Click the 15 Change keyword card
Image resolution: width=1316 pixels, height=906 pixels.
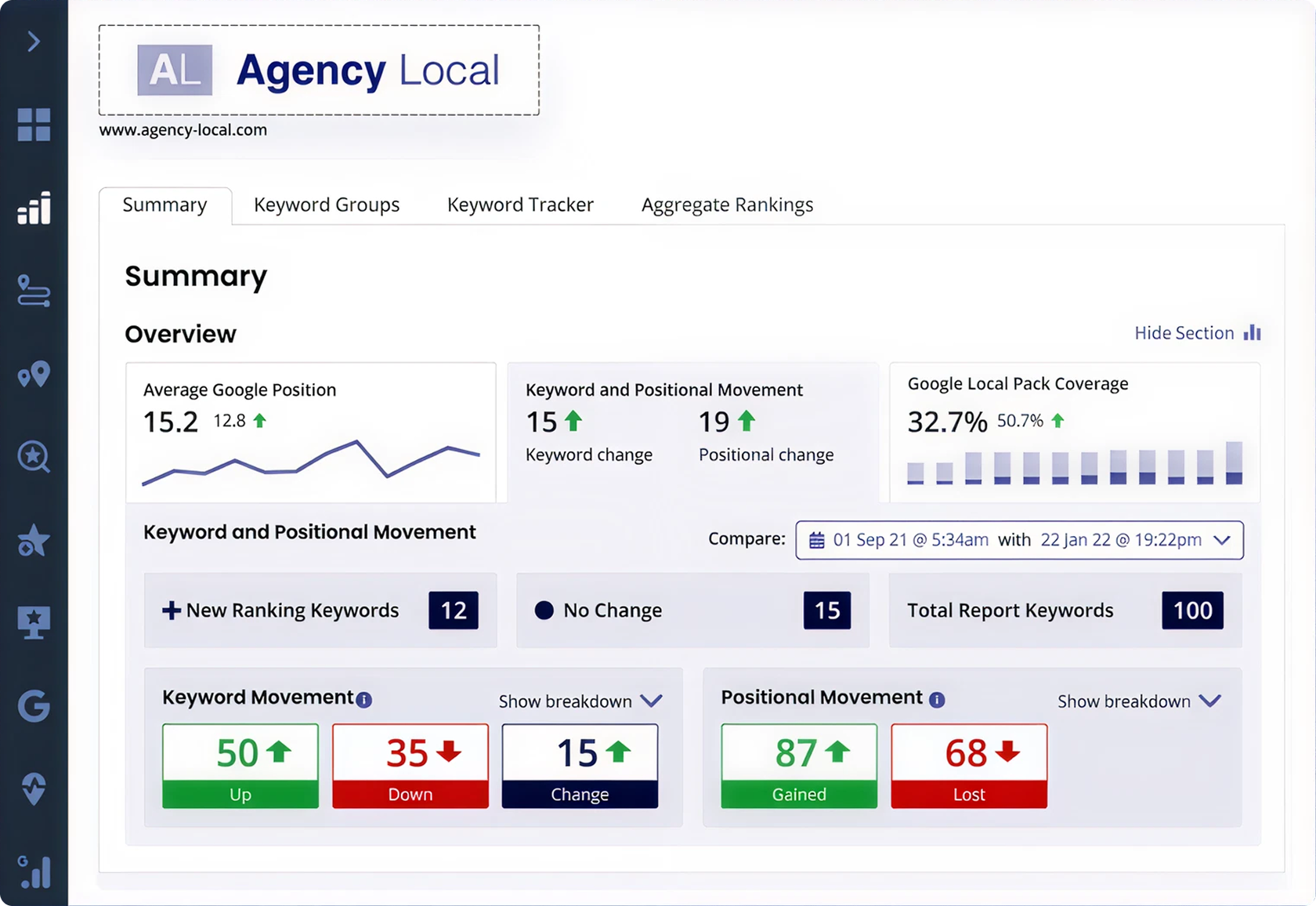pyautogui.click(x=580, y=766)
